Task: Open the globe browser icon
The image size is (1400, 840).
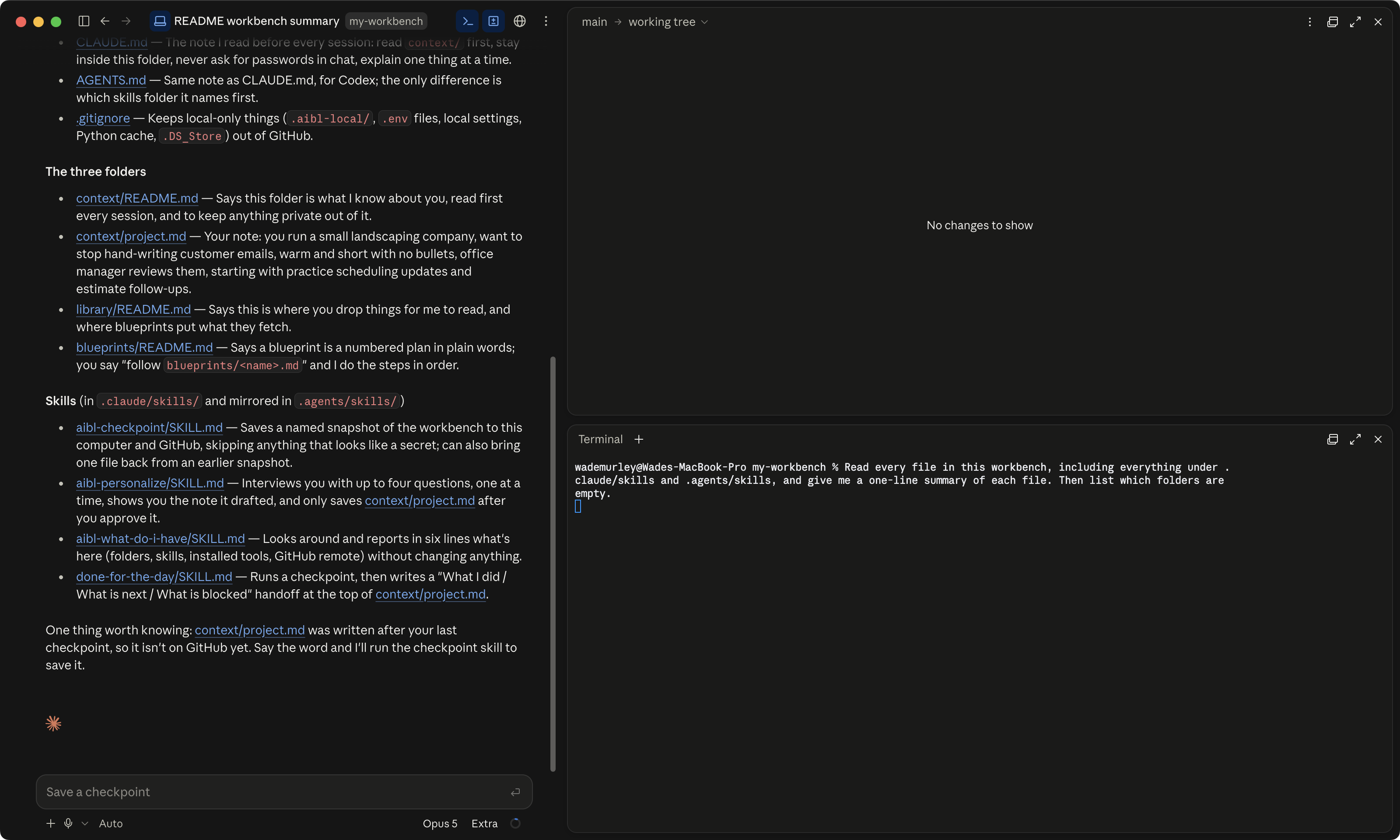Action: pos(519,21)
